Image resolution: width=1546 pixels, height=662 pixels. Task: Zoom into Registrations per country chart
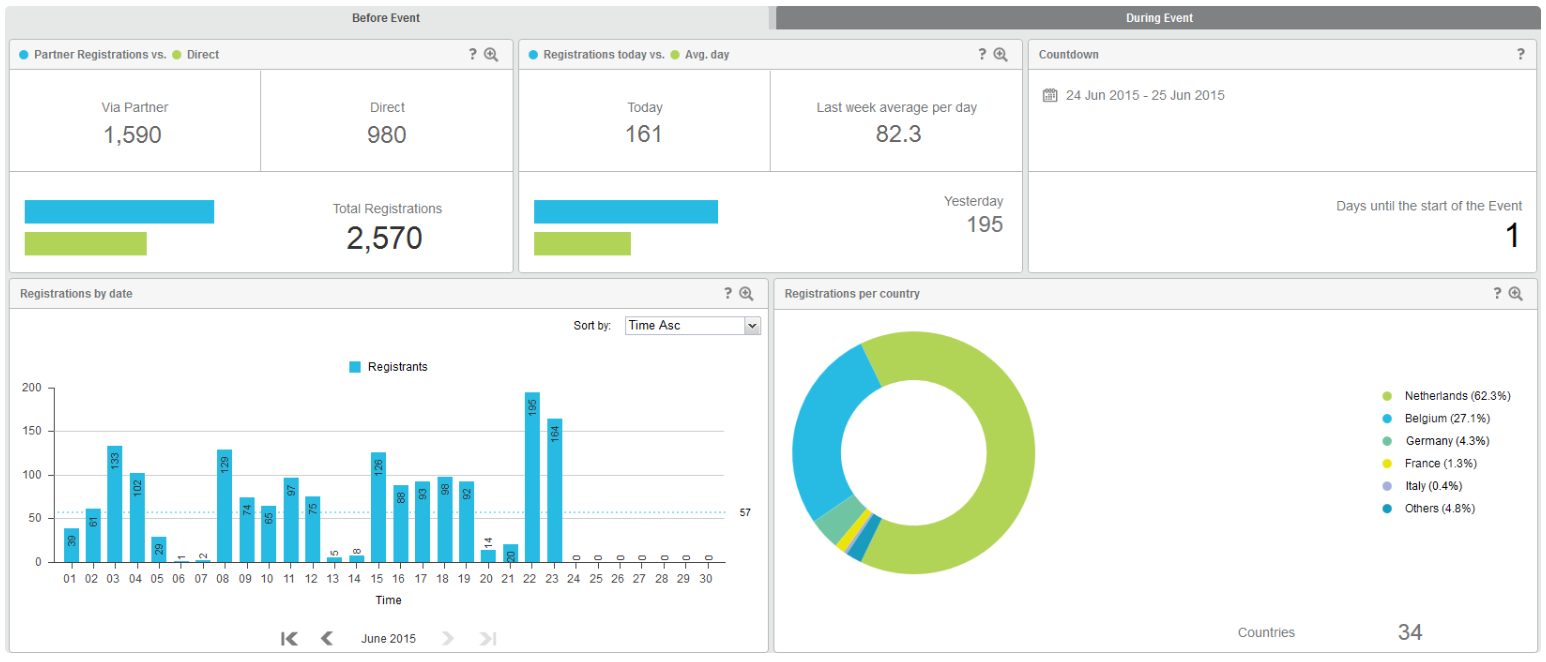pos(1516,294)
